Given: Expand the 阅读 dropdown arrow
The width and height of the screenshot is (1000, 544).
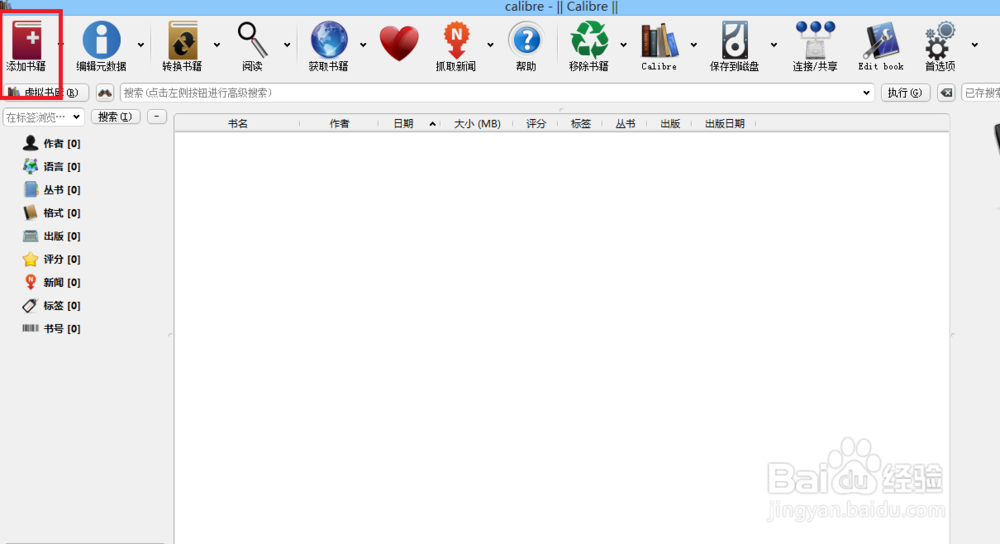Looking at the screenshot, I should pyautogui.click(x=287, y=45).
